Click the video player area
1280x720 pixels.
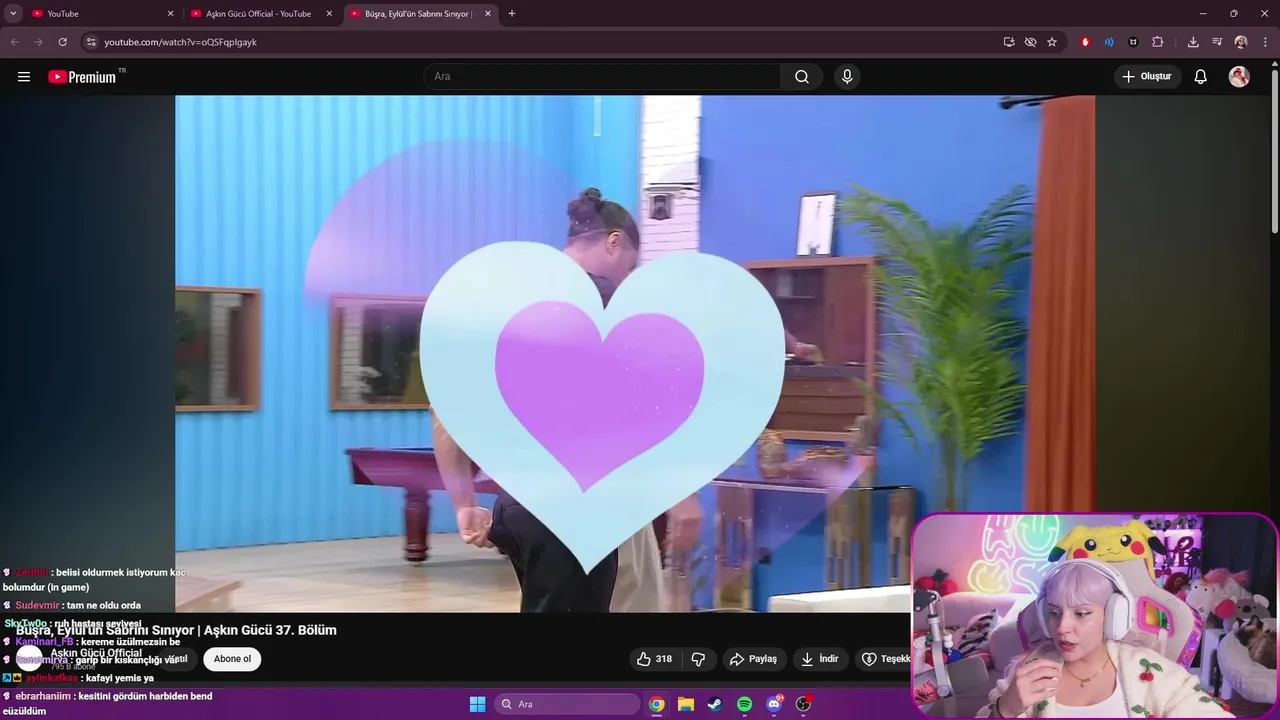(x=635, y=353)
